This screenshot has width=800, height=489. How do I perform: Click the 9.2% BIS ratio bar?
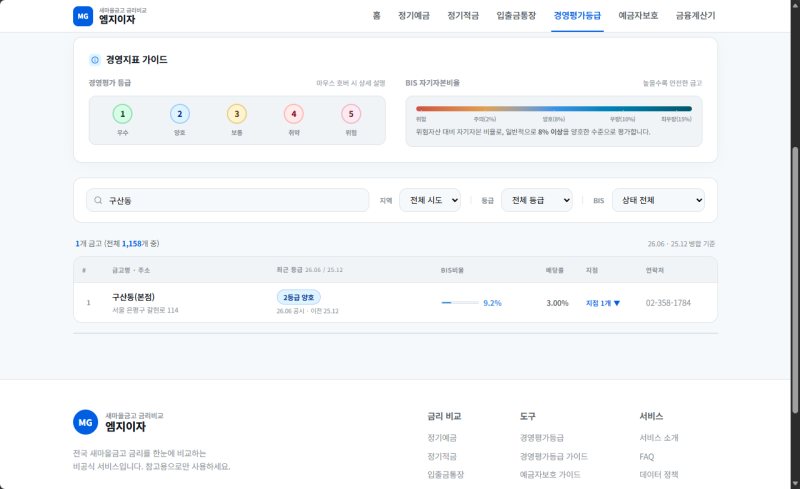point(460,303)
